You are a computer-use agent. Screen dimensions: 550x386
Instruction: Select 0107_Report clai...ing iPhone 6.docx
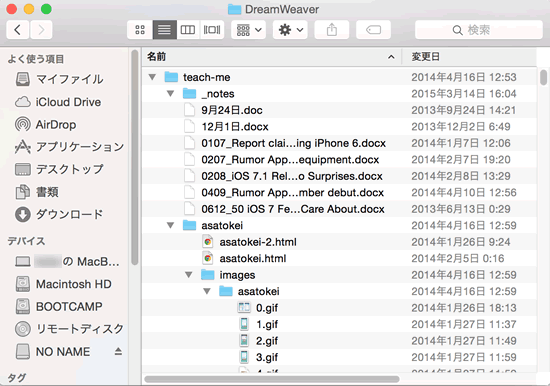point(340,143)
